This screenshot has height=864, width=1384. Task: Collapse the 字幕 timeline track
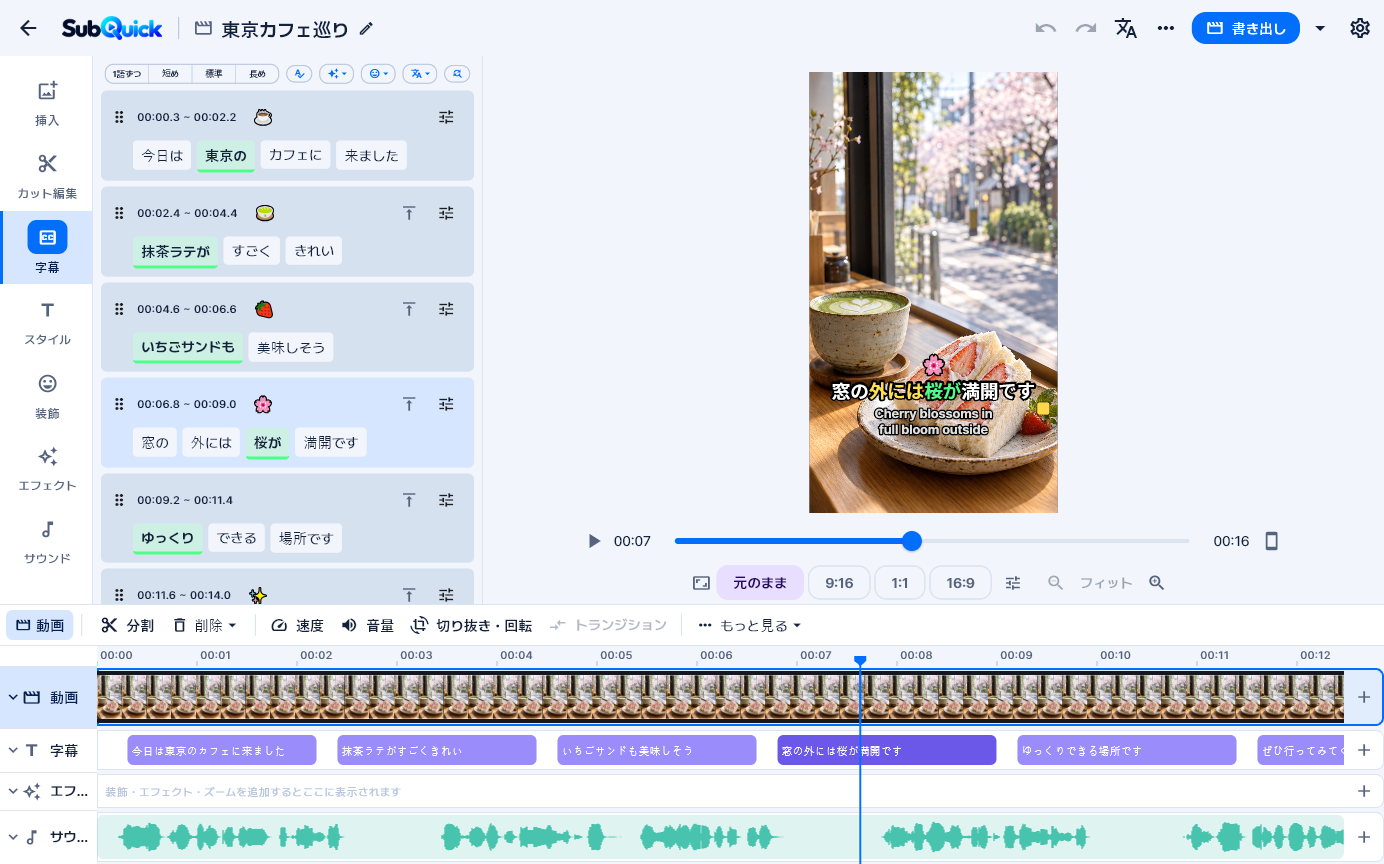[13, 750]
